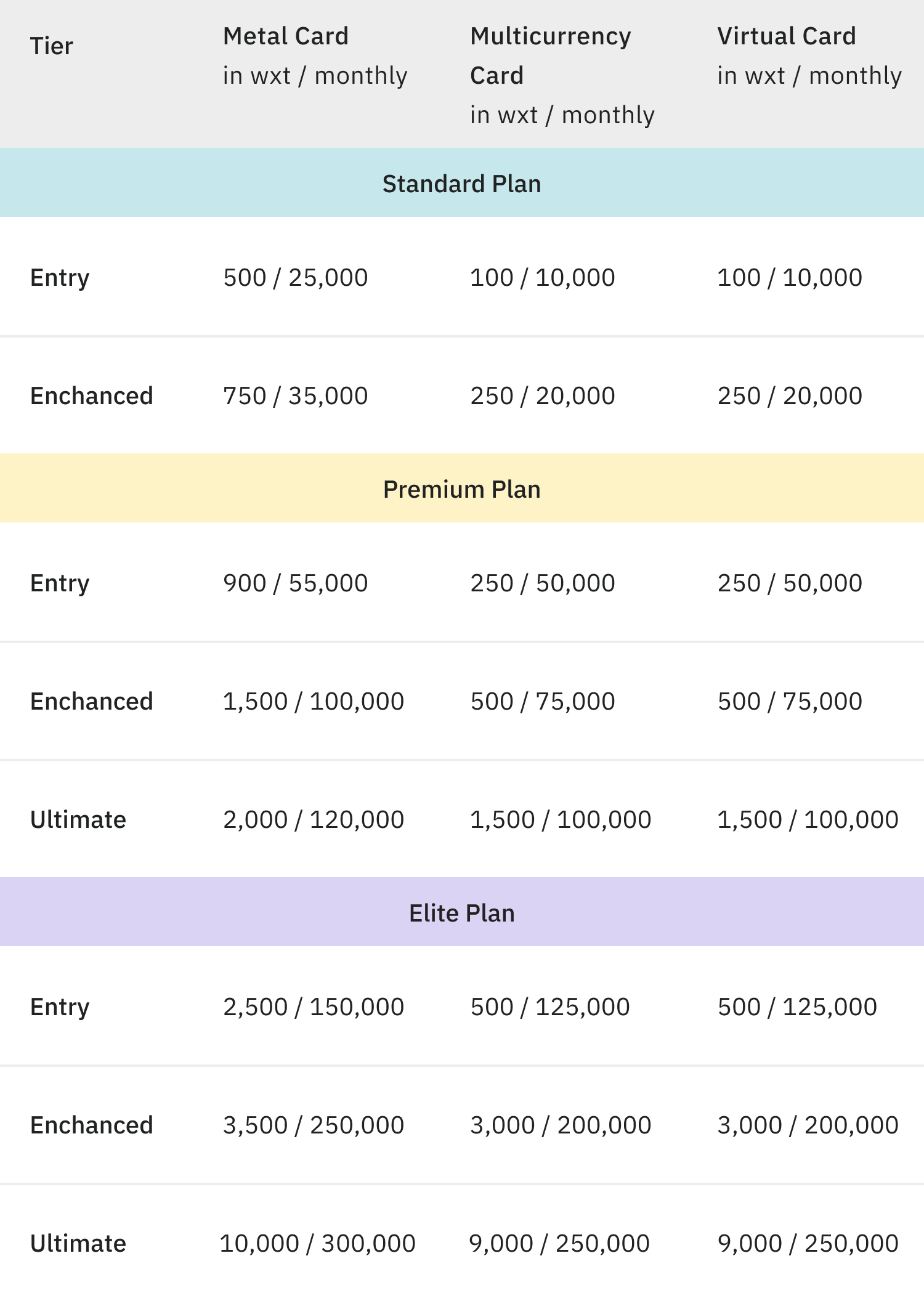Select the Metal Card column header
This screenshot has width=924, height=1301.
(x=315, y=56)
